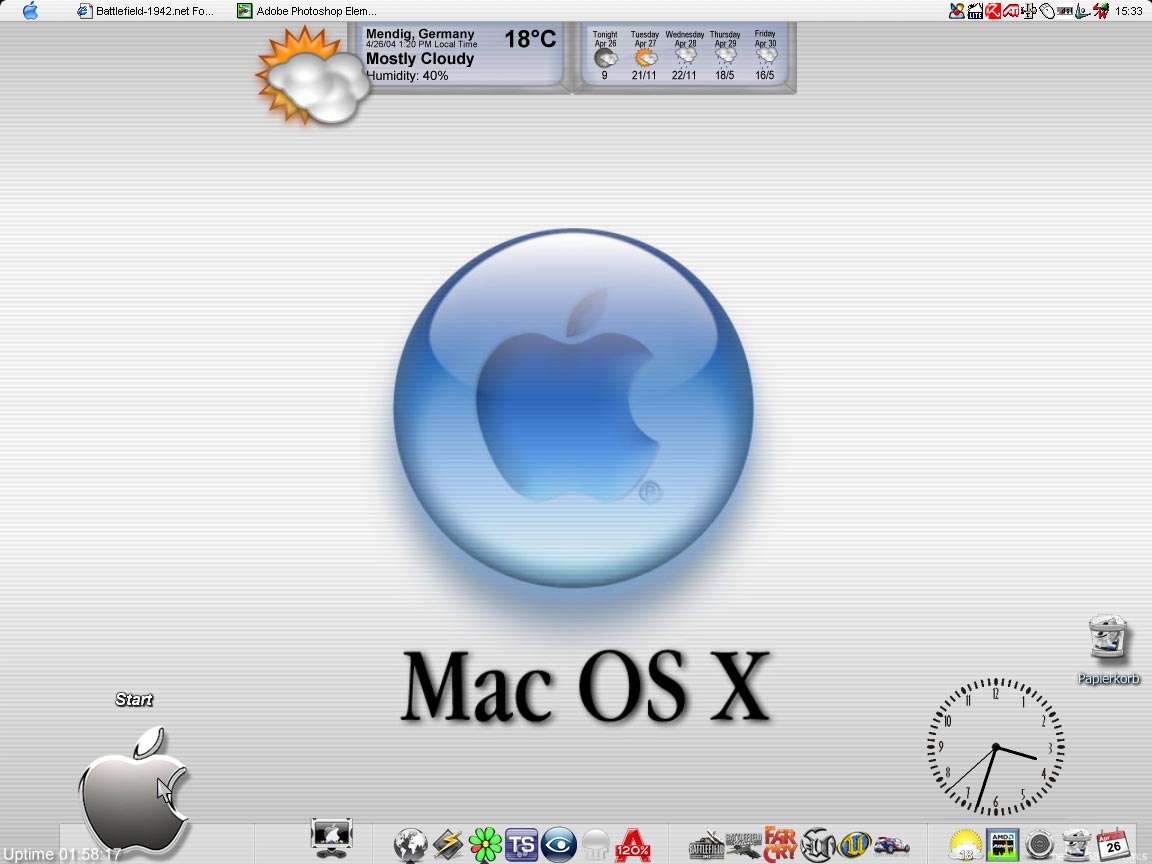Click the Uptime 01:58:17 readout
The height and width of the screenshot is (864, 1152).
point(62,854)
